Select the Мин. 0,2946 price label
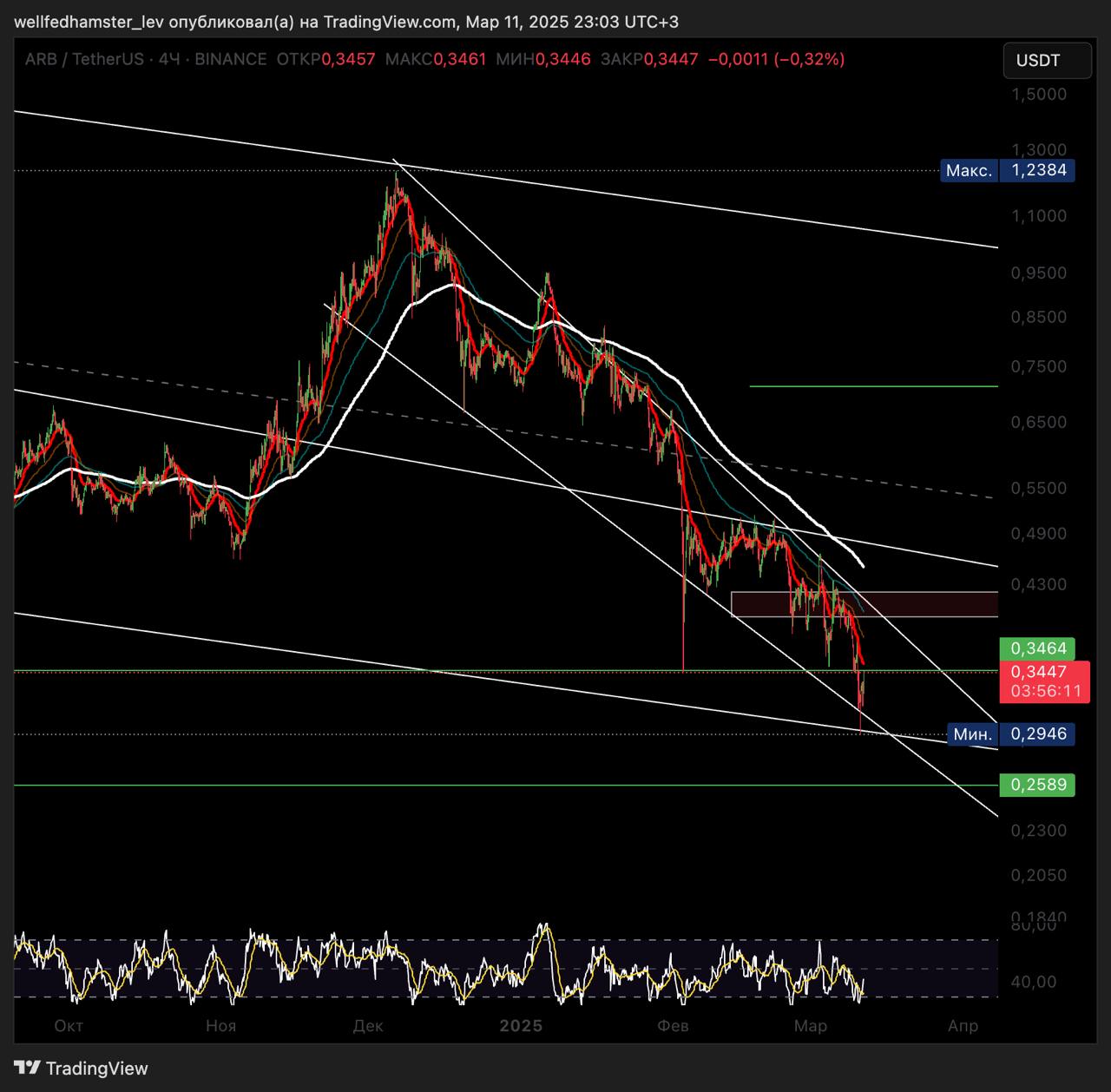The width and height of the screenshot is (1111, 1092). coord(1011,734)
